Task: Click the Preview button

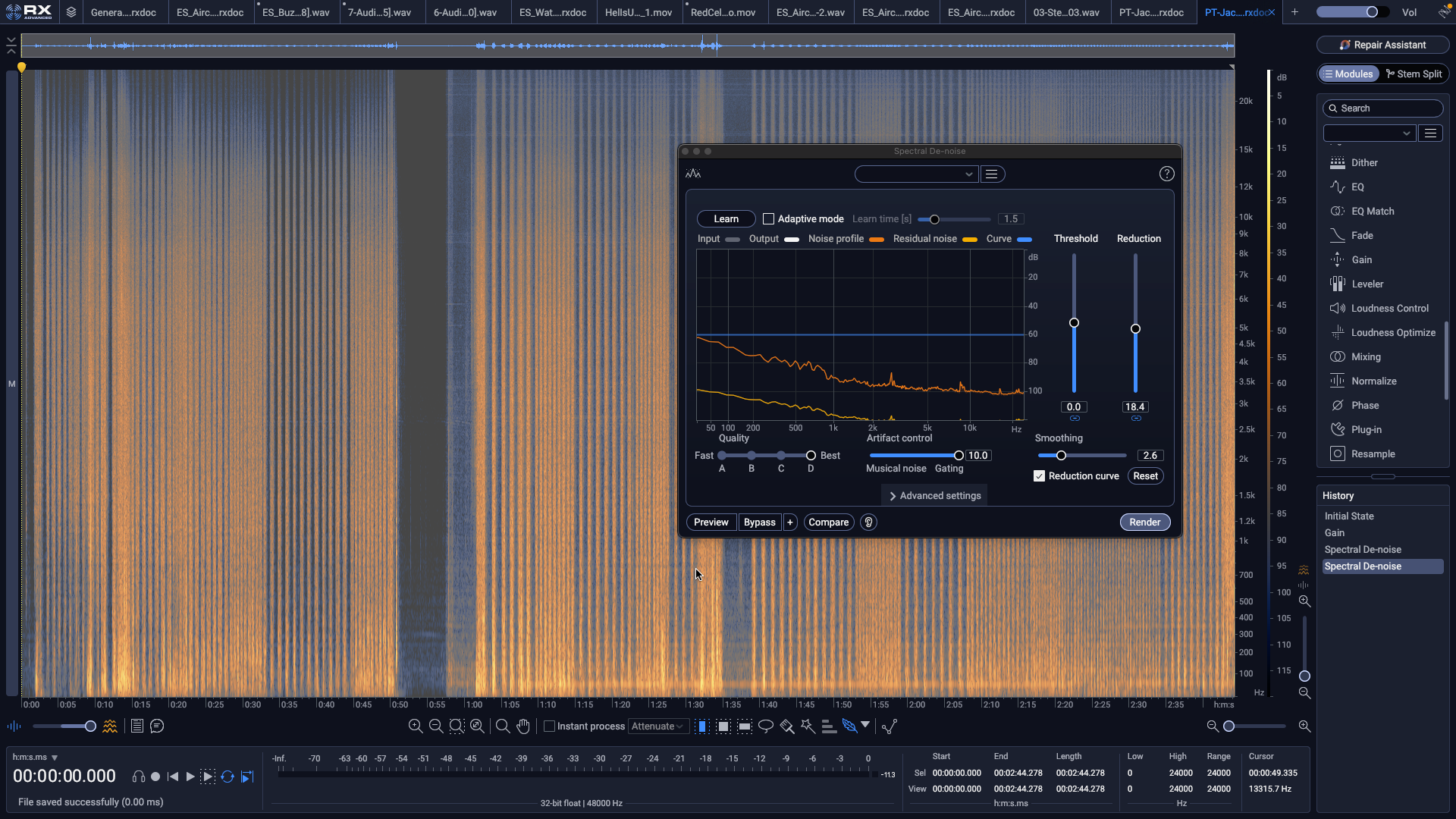Action: pos(711,522)
